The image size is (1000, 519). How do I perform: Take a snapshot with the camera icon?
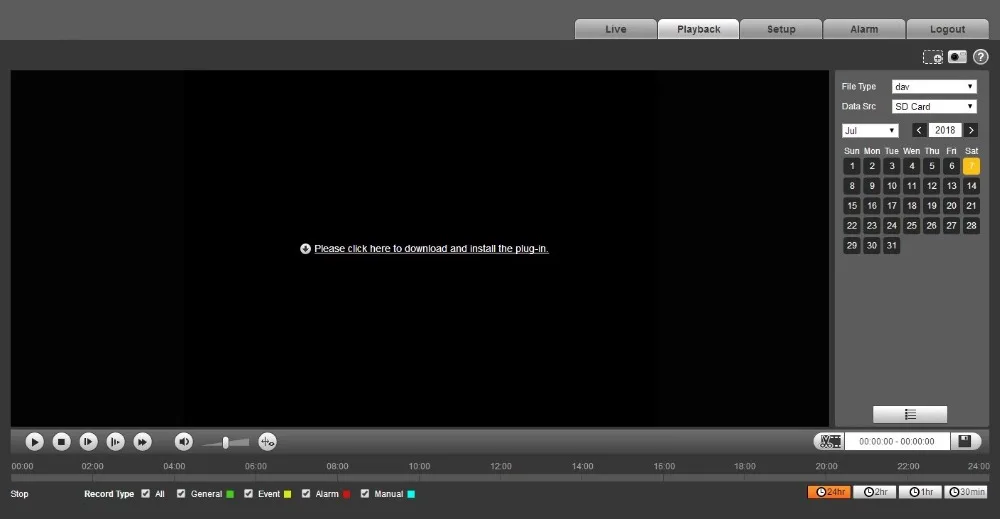(957, 57)
